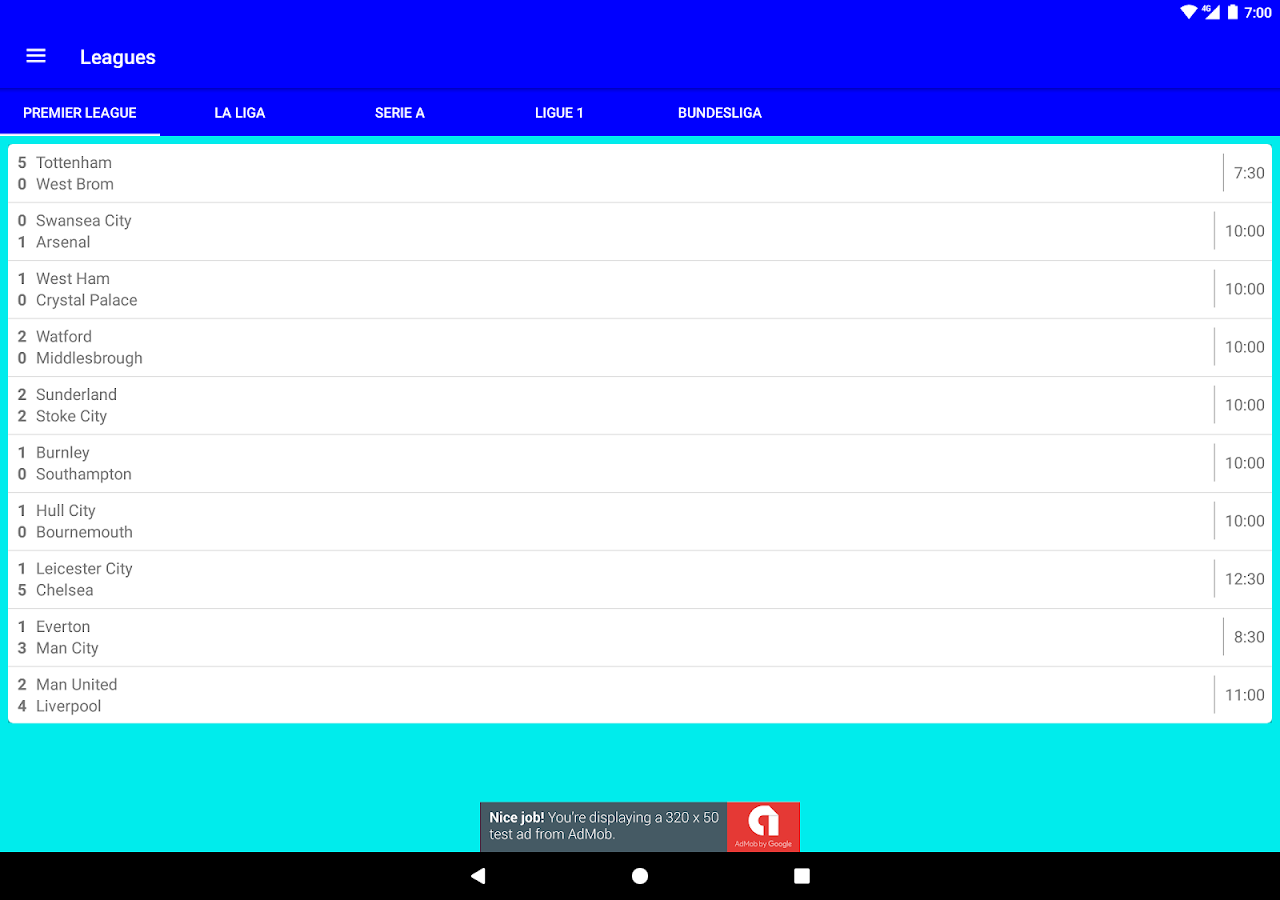The width and height of the screenshot is (1280, 900).
Task: Select the Man City team name
Action: [67, 649]
